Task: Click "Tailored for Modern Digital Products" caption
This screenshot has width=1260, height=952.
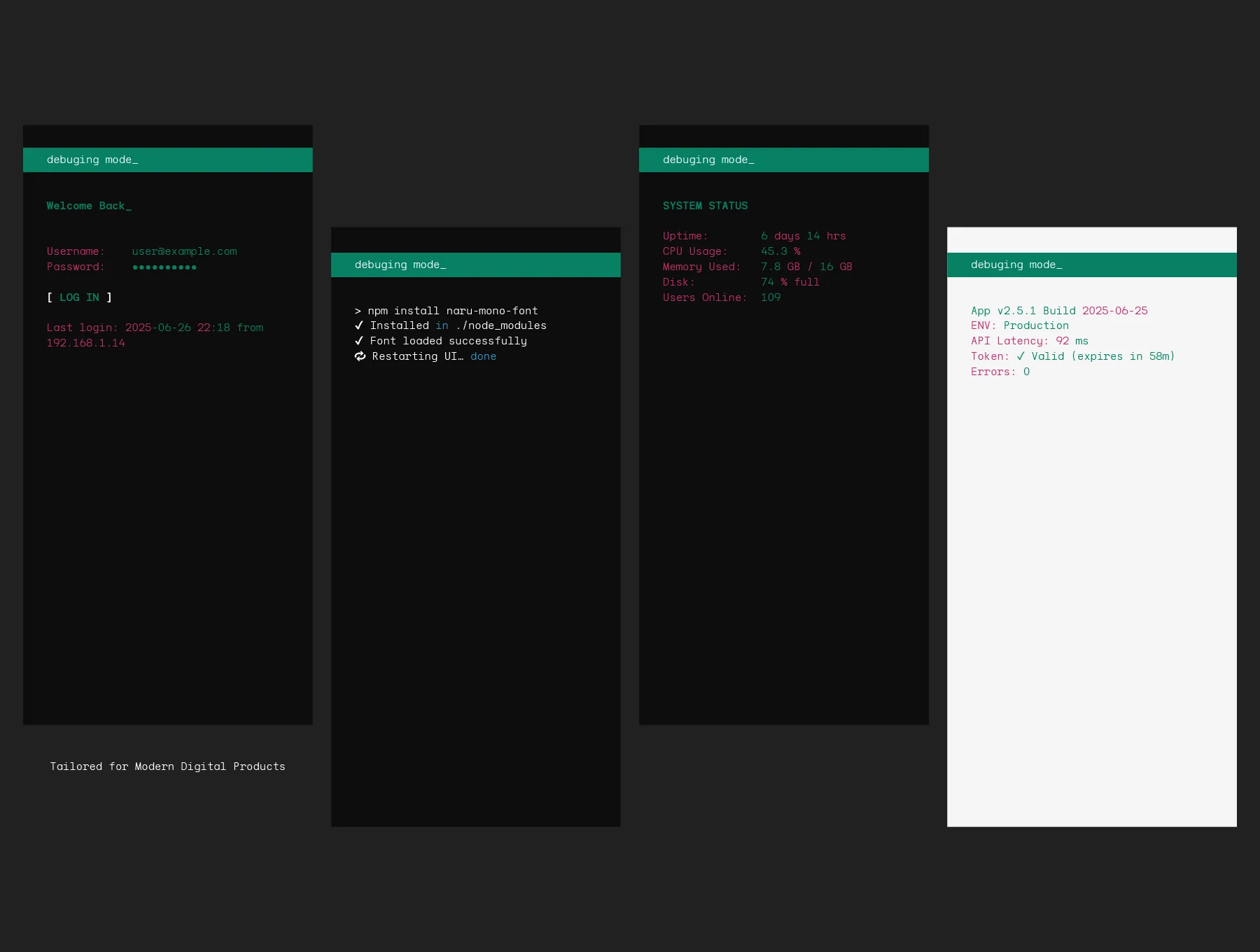Action: (x=167, y=766)
